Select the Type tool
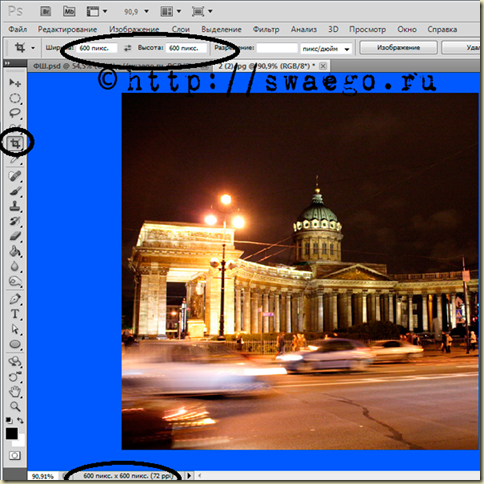 (x=15, y=314)
